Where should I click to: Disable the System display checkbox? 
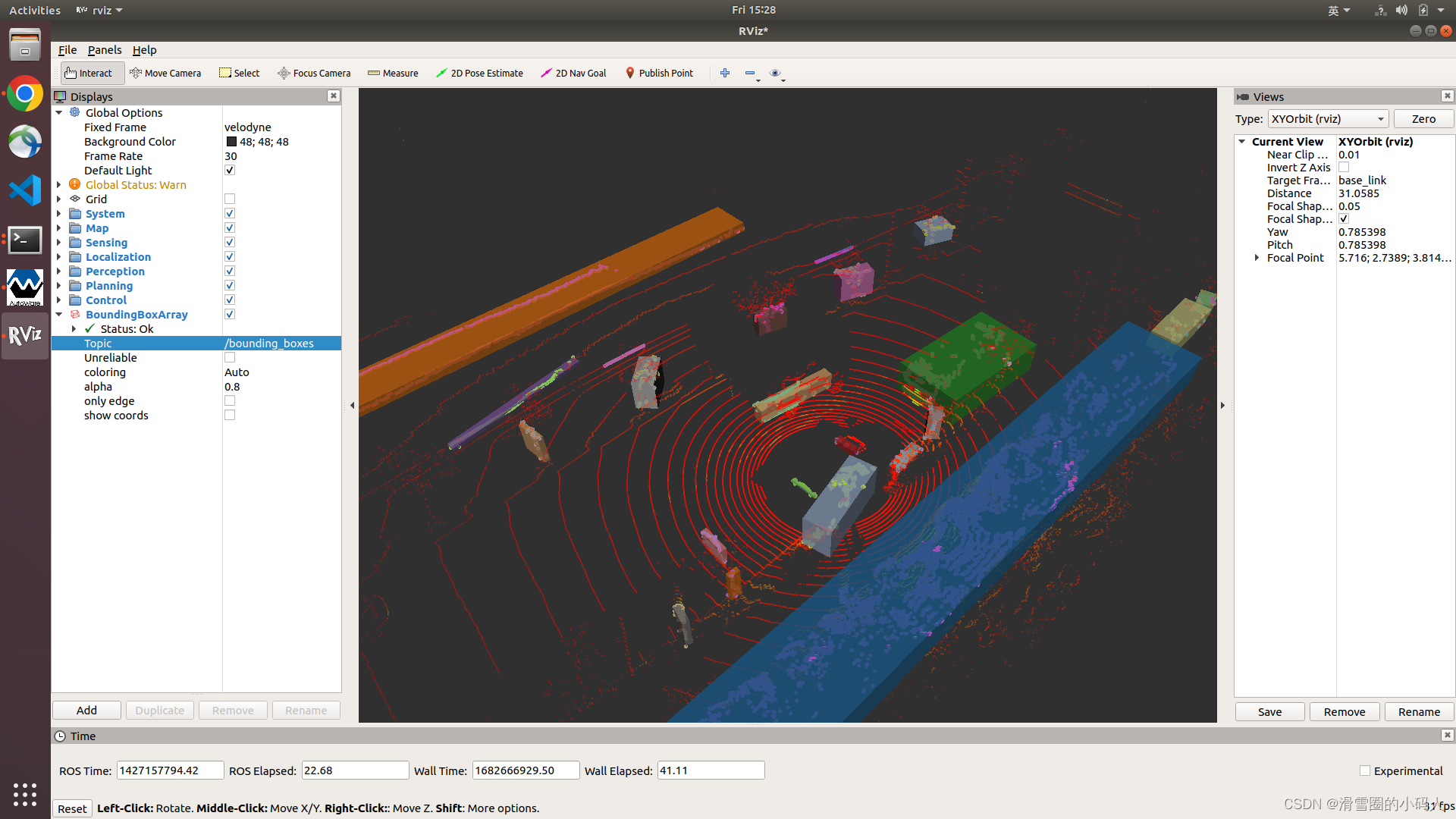230,213
